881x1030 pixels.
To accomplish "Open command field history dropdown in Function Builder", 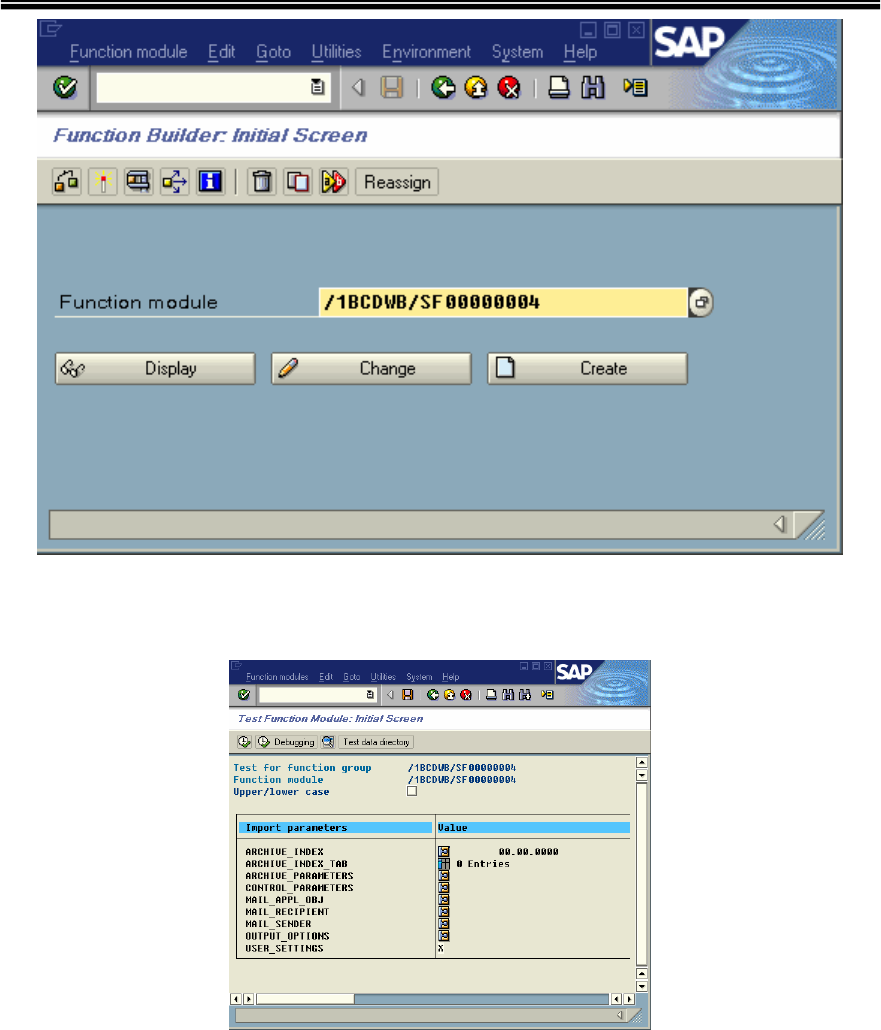I will 317,87.
